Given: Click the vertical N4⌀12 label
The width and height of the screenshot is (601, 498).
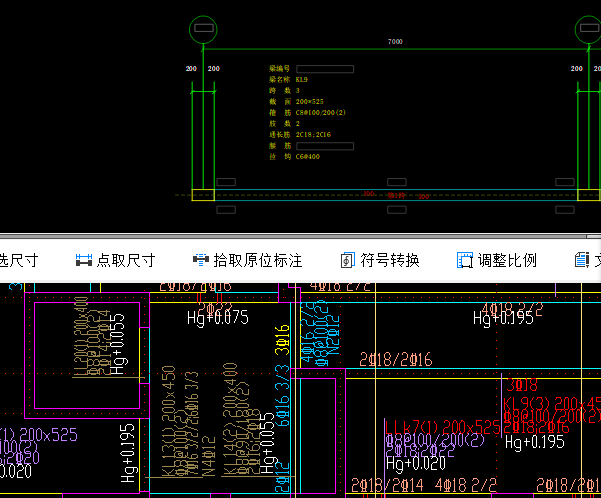Looking at the screenshot, I should tap(209, 456).
